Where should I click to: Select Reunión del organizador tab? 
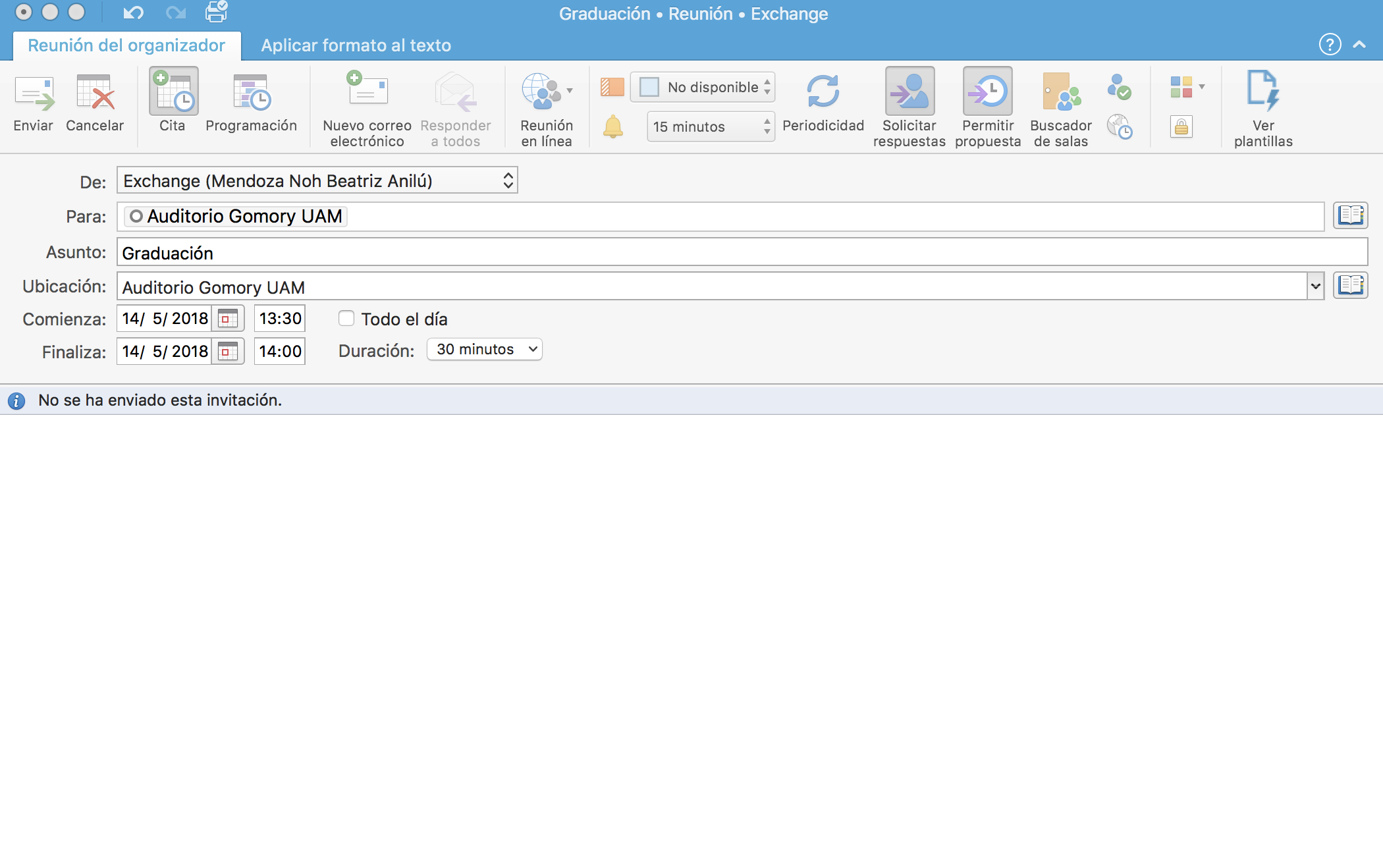point(126,45)
